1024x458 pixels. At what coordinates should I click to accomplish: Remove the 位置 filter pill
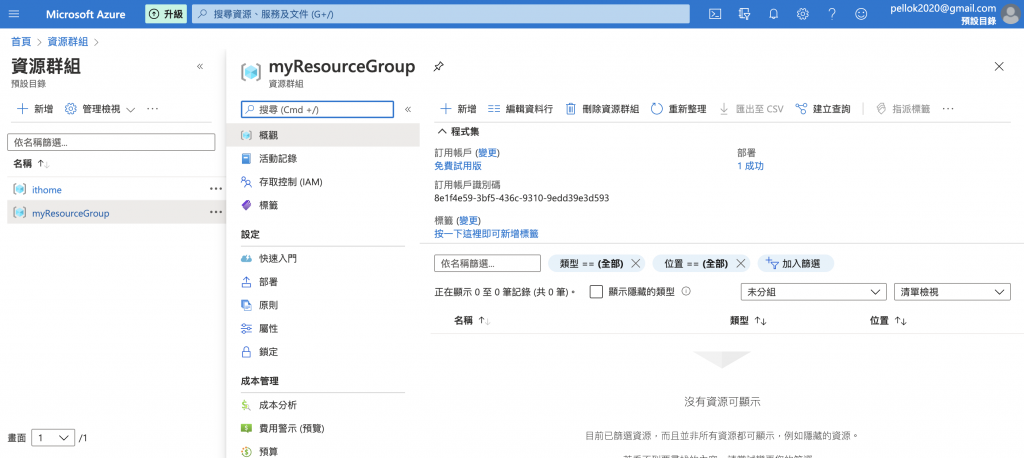coord(741,263)
